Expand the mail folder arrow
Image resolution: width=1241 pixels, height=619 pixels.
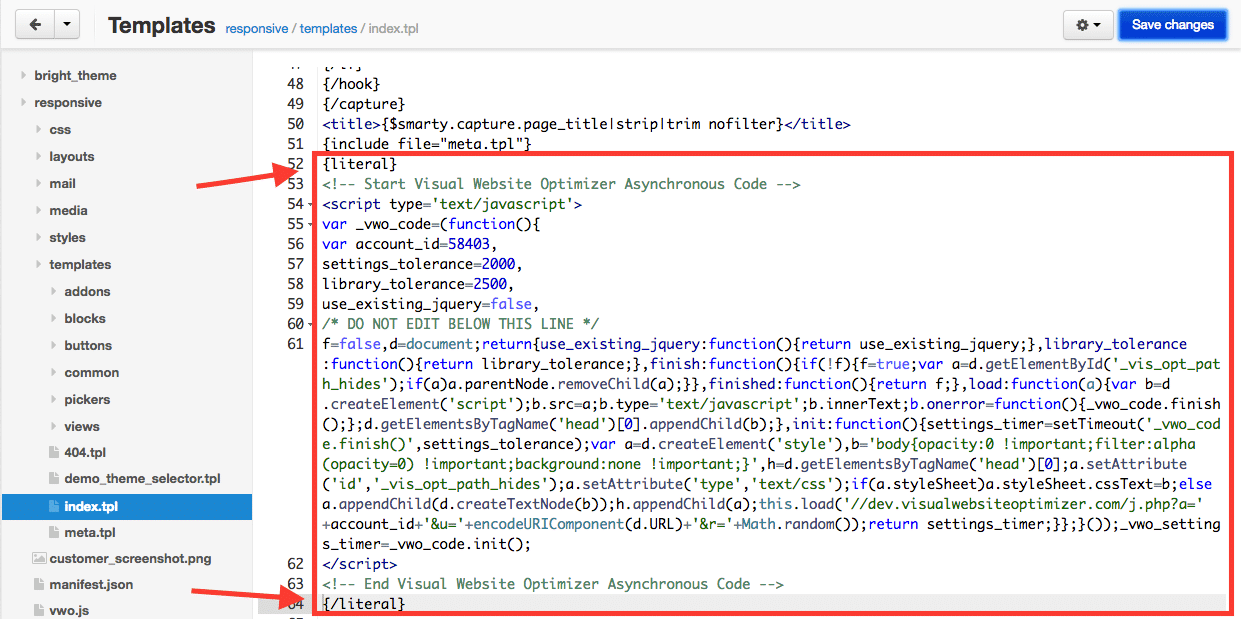(x=38, y=184)
